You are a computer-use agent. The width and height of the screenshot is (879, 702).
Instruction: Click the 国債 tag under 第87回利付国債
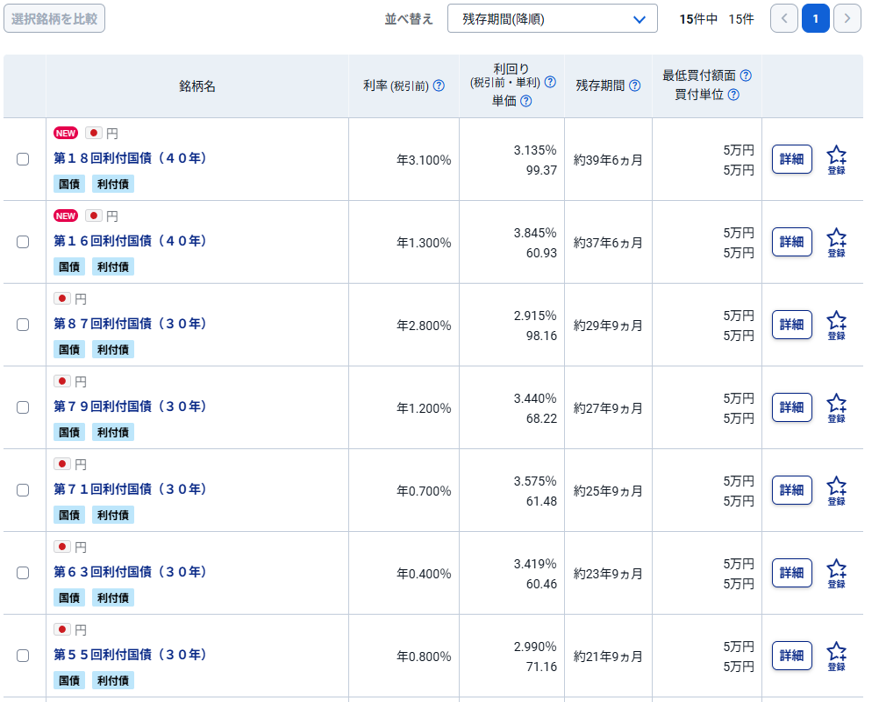69,350
